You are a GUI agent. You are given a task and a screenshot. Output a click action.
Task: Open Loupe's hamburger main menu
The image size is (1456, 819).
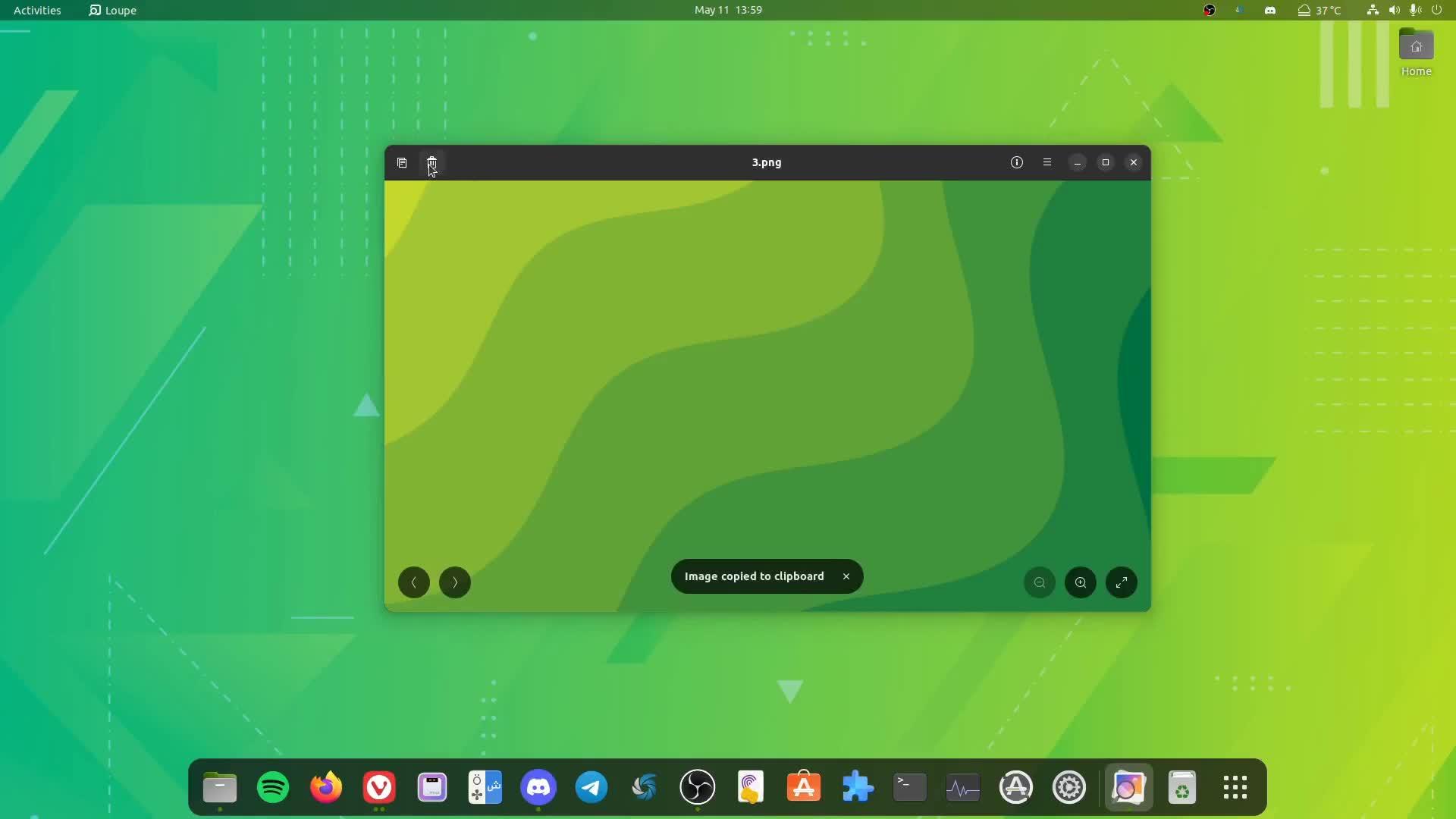coord(1046,162)
